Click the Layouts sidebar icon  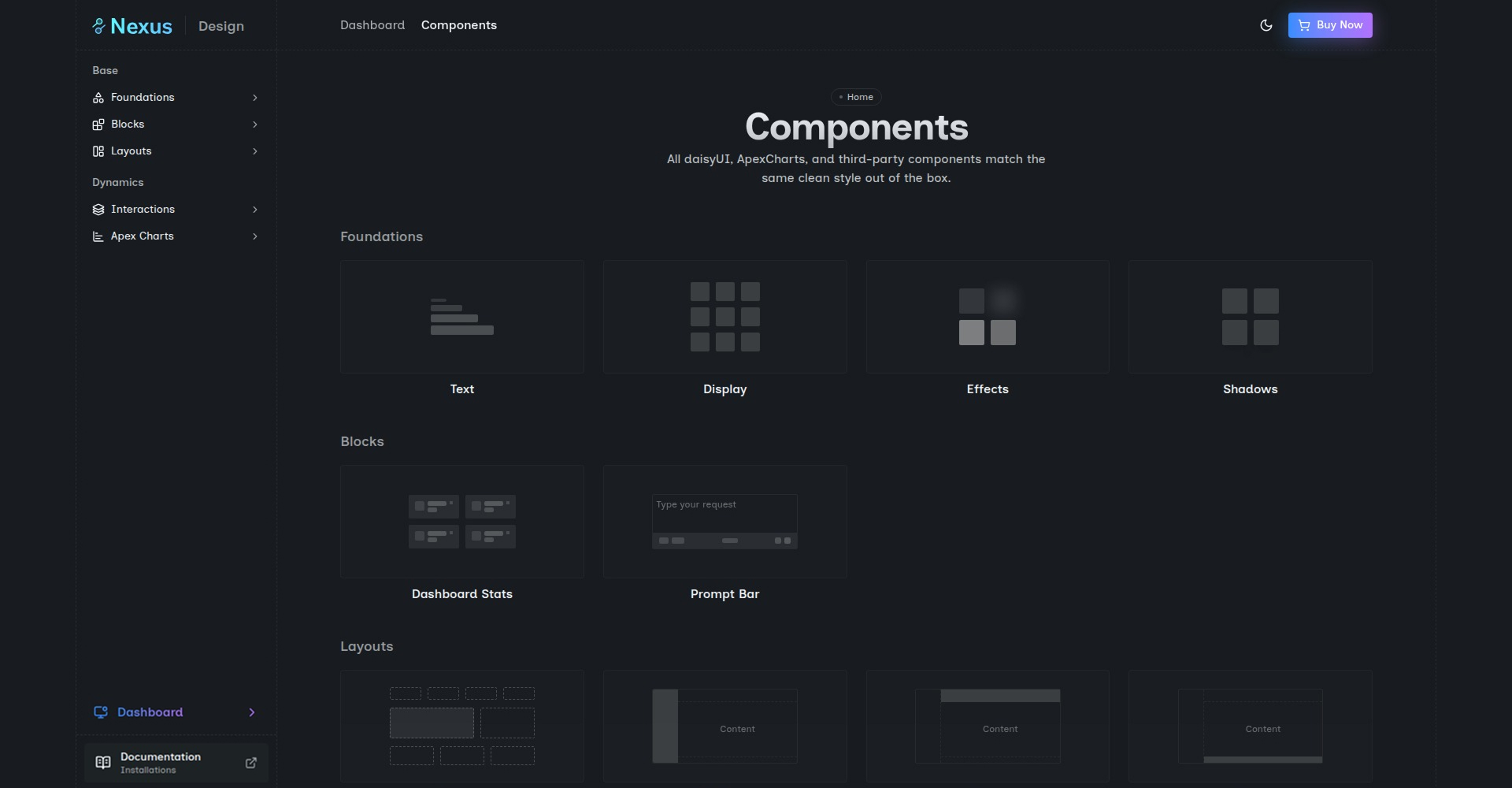[98, 151]
